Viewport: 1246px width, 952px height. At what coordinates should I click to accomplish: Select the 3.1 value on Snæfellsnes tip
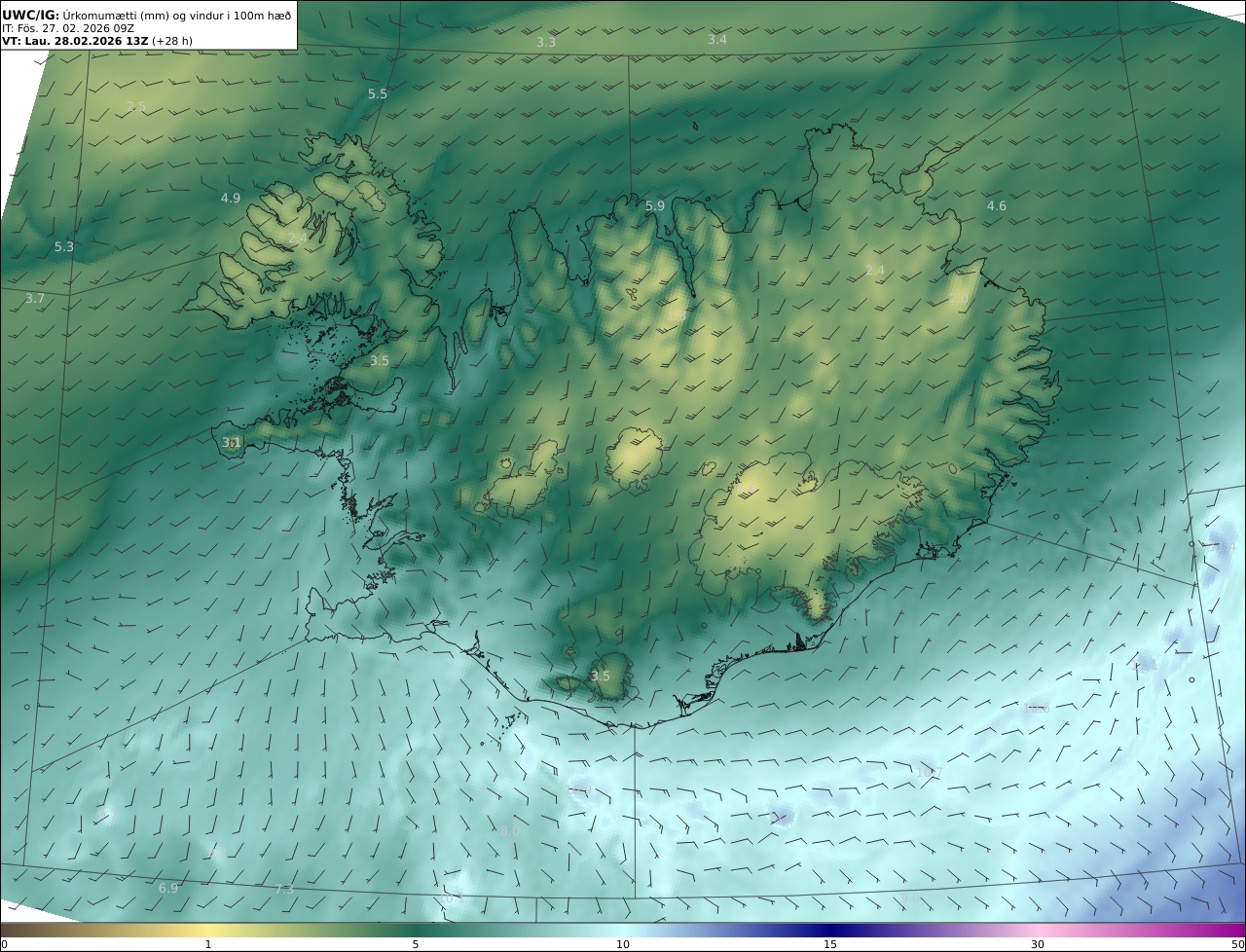[x=231, y=442]
